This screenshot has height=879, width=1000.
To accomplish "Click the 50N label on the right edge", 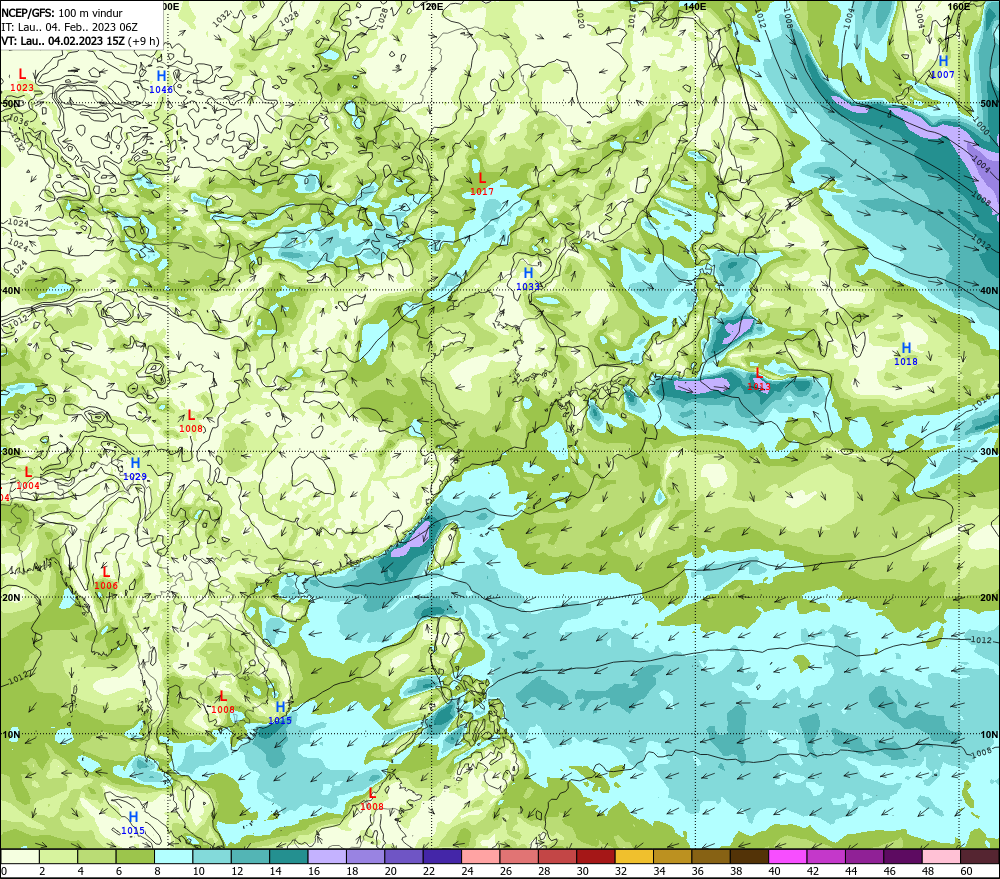I will pyautogui.click(x=989, y=104).
